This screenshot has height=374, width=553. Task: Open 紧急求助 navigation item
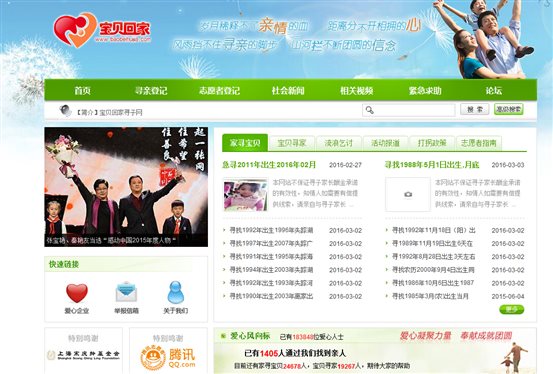pos(425,91)
